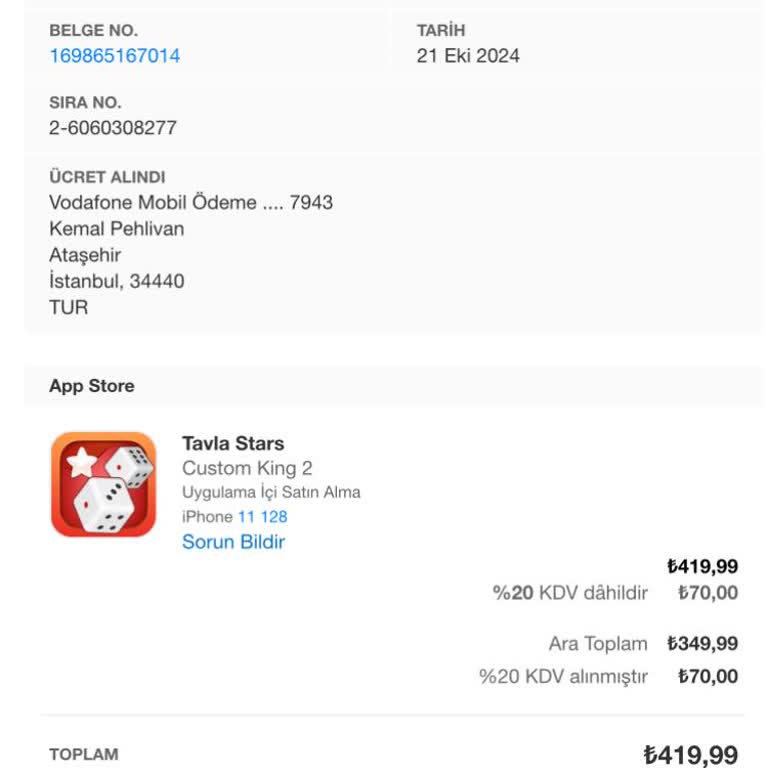
Task: Select the Tavla Stars app title
Action: pyautogui.click(x=233, y=443)
